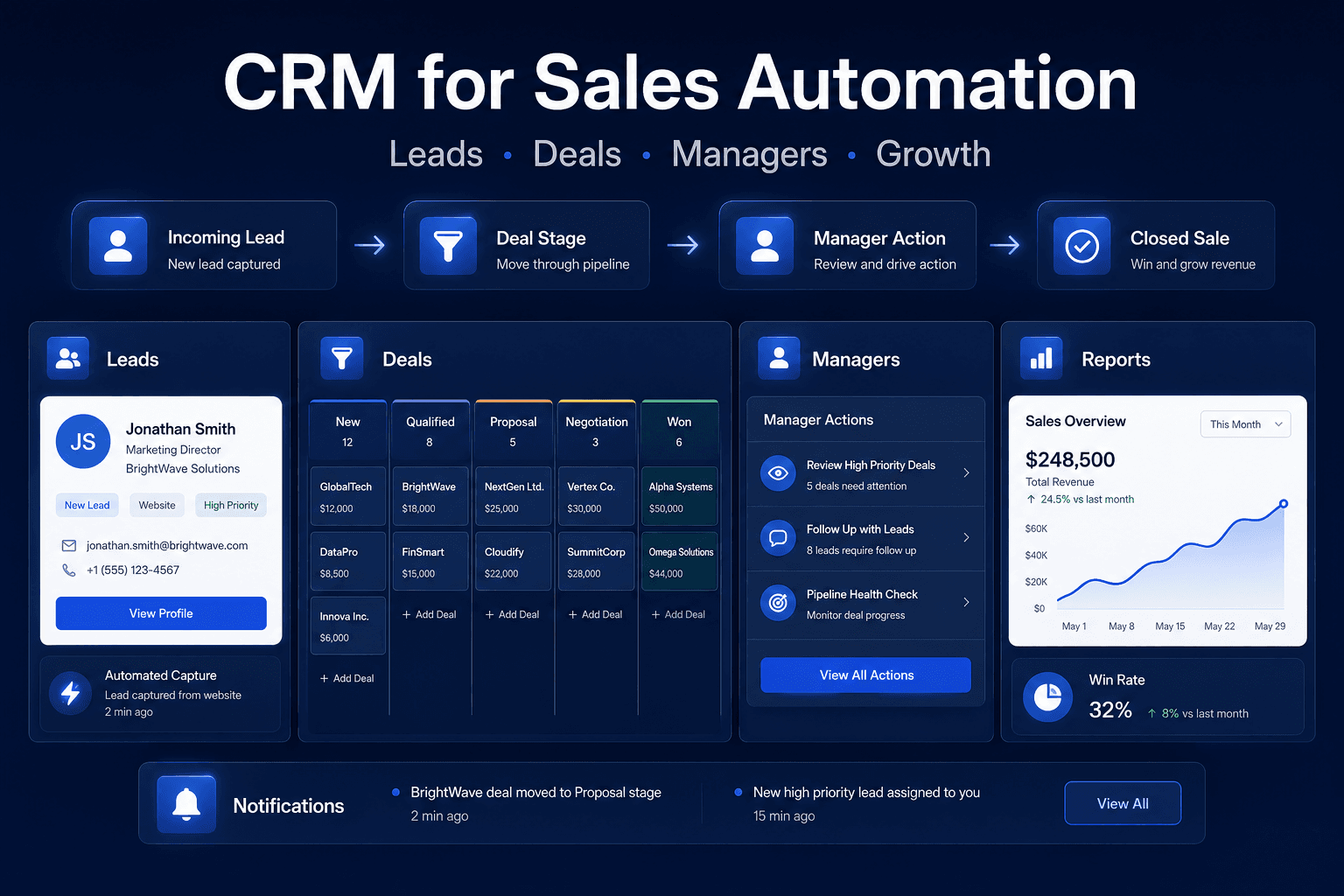Open the Alpha Systems $50,000 deal card

tap(679, 497)
